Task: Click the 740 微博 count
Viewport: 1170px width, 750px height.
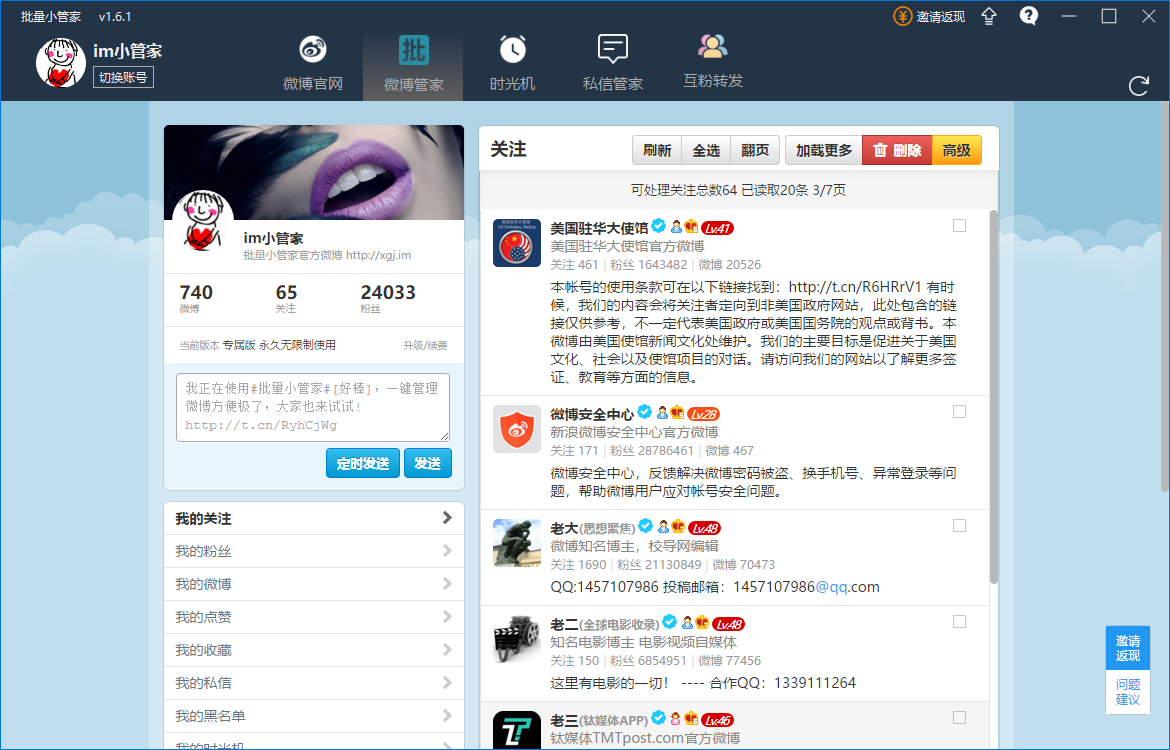Action: coord(195,298)
